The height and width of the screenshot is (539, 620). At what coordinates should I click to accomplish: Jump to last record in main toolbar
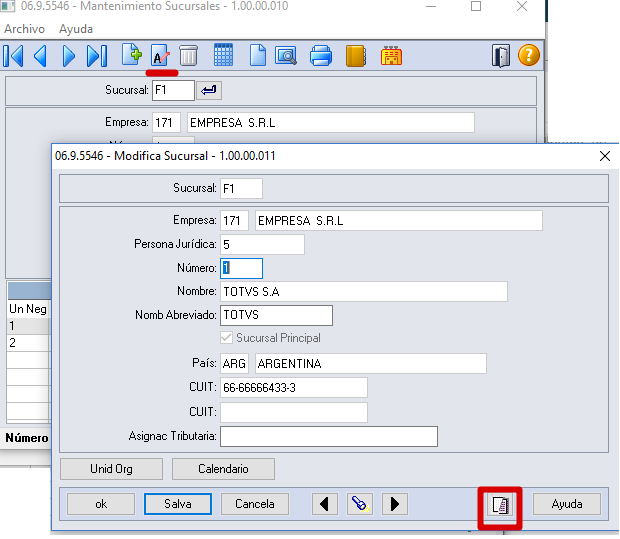(97, 56)
